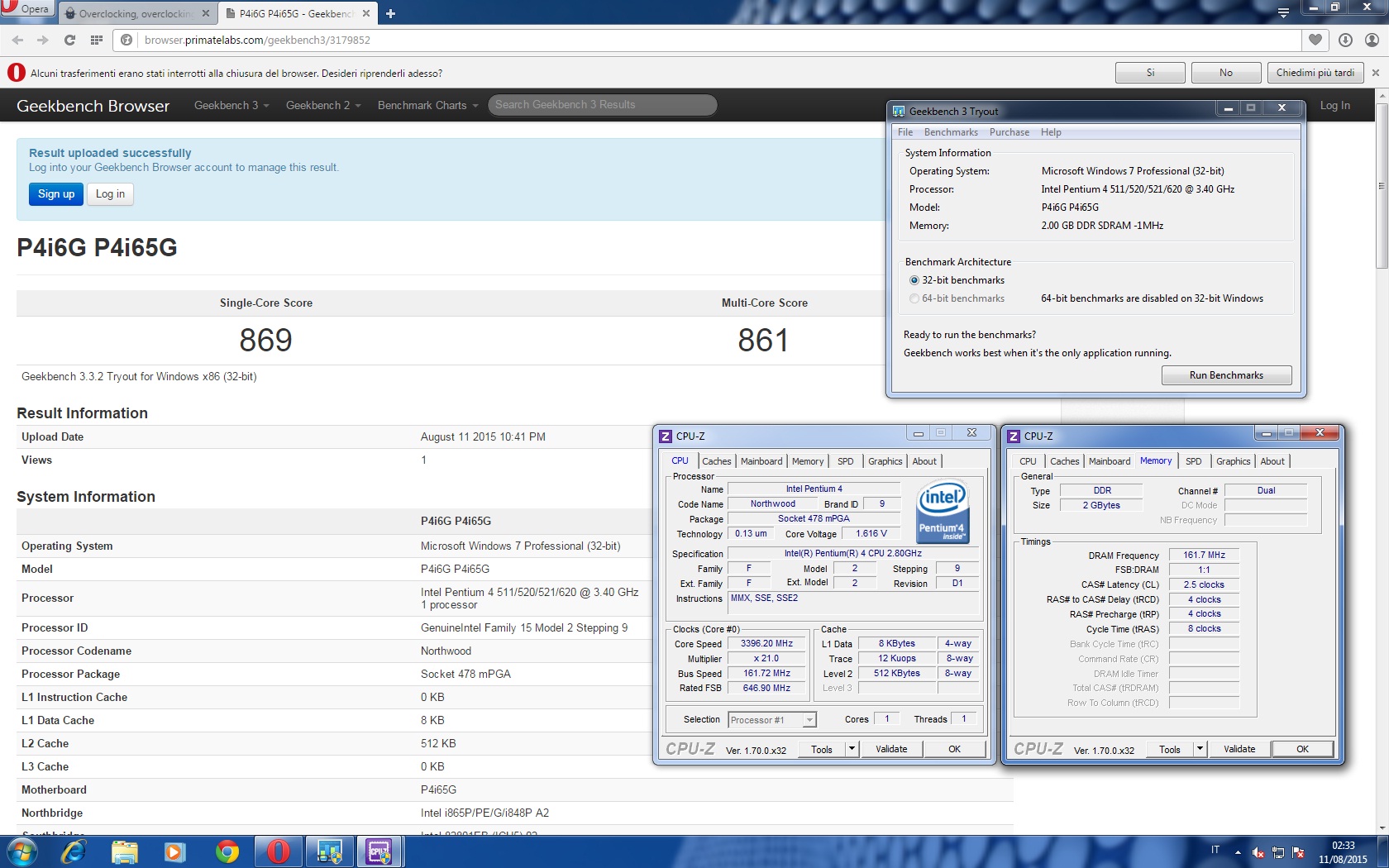Viewport: 1389px width, 868px height.
Task: Open Tools dropdown arrow in CPU tab window
Action: coord(852,749)
